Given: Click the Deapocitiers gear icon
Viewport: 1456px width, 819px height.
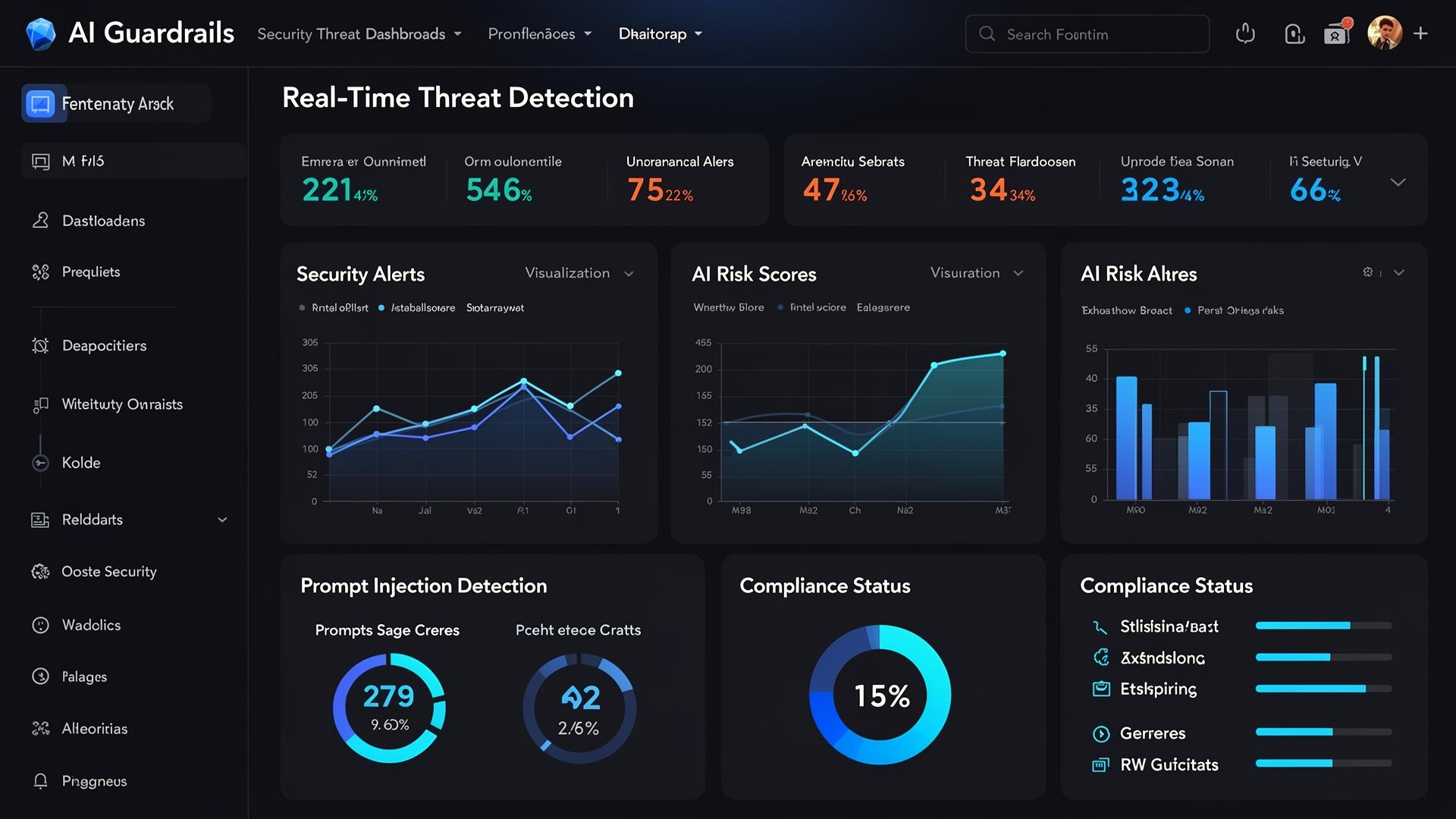Looking at the screenshot, I should pyautogui.click(x=40, y=346).
